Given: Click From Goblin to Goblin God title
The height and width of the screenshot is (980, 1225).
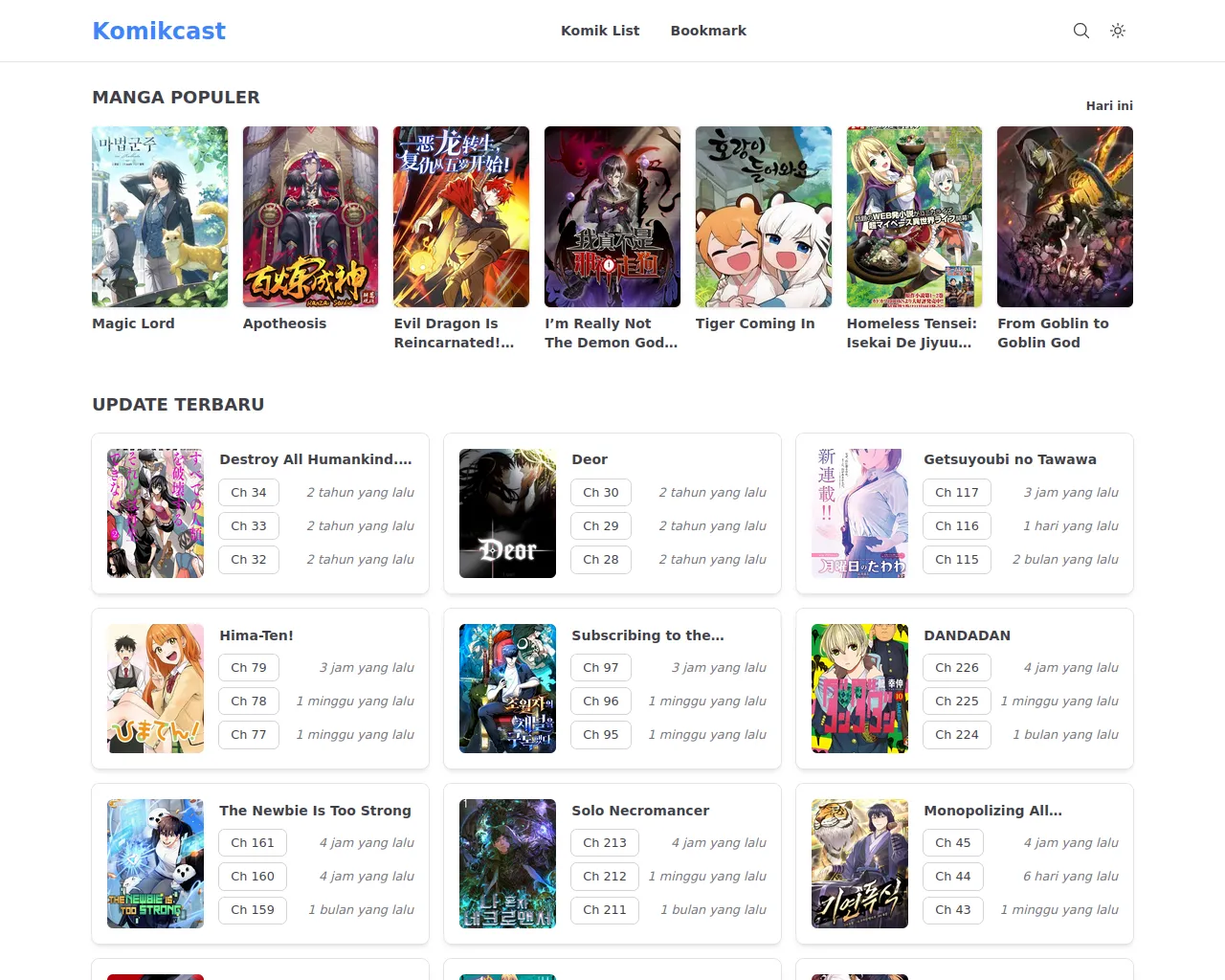Looking at the screenshot, I should pyautogui.click(x=1053, y=333).
